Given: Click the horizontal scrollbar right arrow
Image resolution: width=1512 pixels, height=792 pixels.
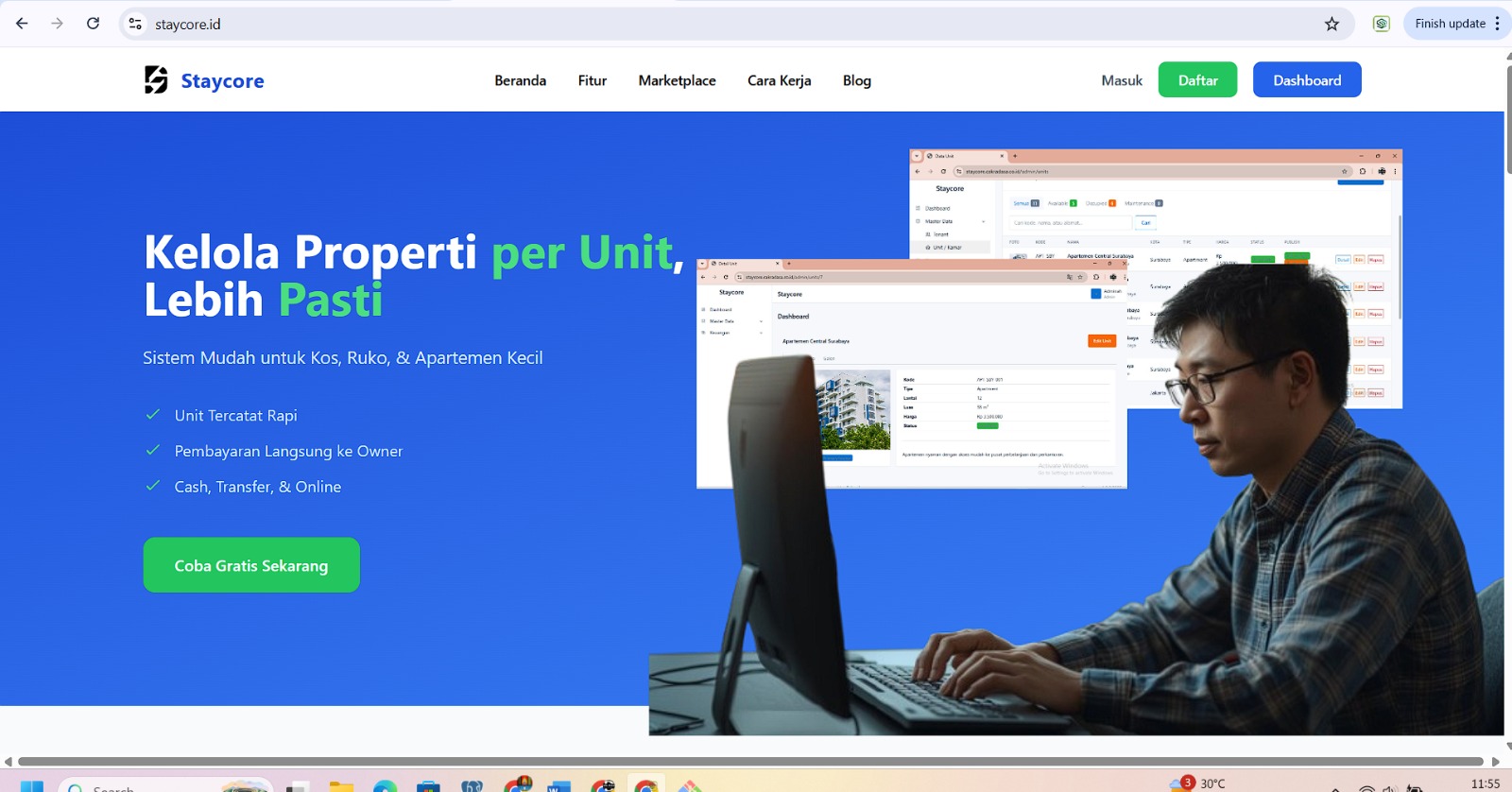Looking at the screenshot, I should click(1496, 762).
